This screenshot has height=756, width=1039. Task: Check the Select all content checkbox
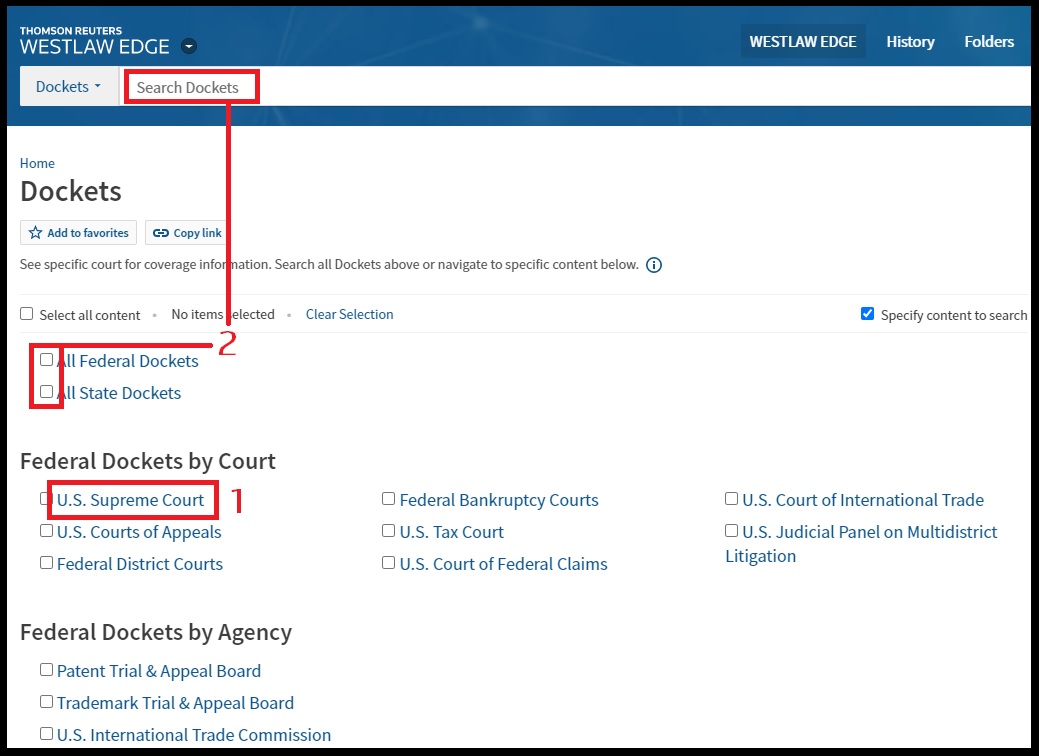click(x=27, y=314)
